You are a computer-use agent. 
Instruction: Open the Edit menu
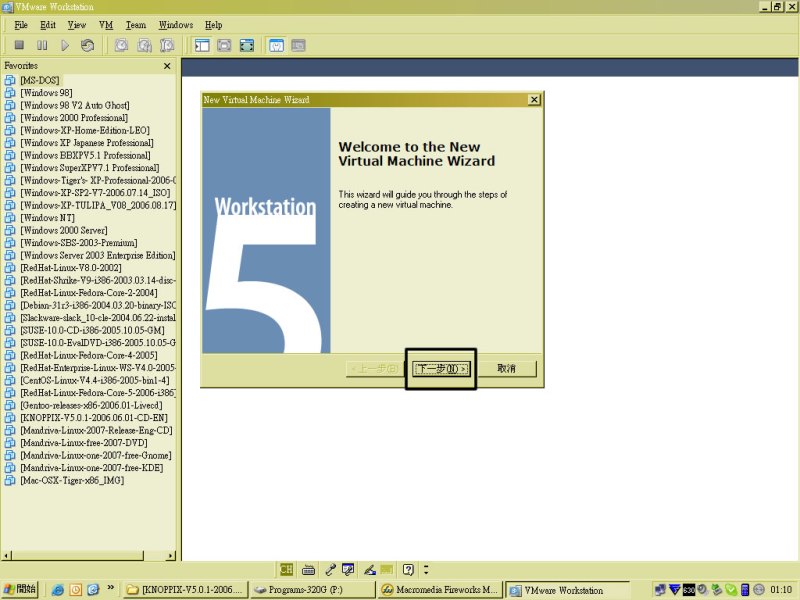pos(48,25)
